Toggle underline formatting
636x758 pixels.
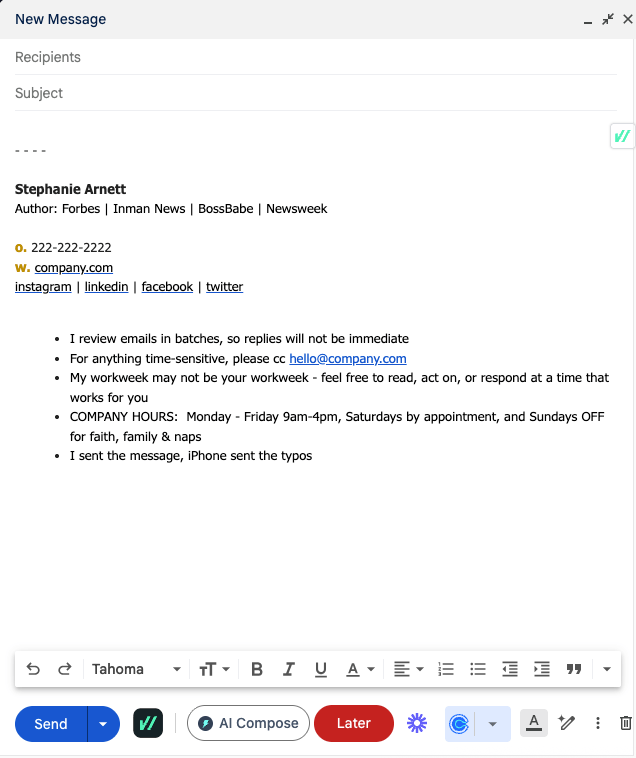pyautogui.click(x=321, y=669)
